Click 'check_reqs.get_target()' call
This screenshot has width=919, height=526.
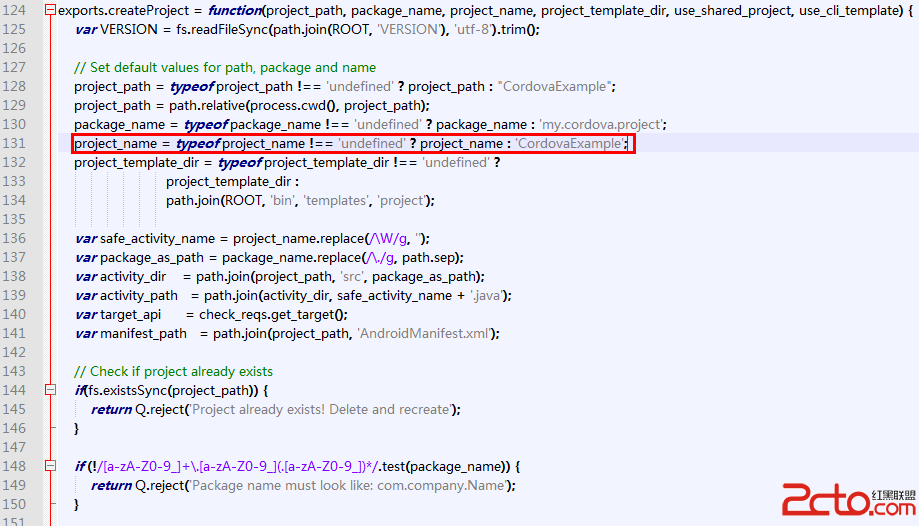point(273,314)
